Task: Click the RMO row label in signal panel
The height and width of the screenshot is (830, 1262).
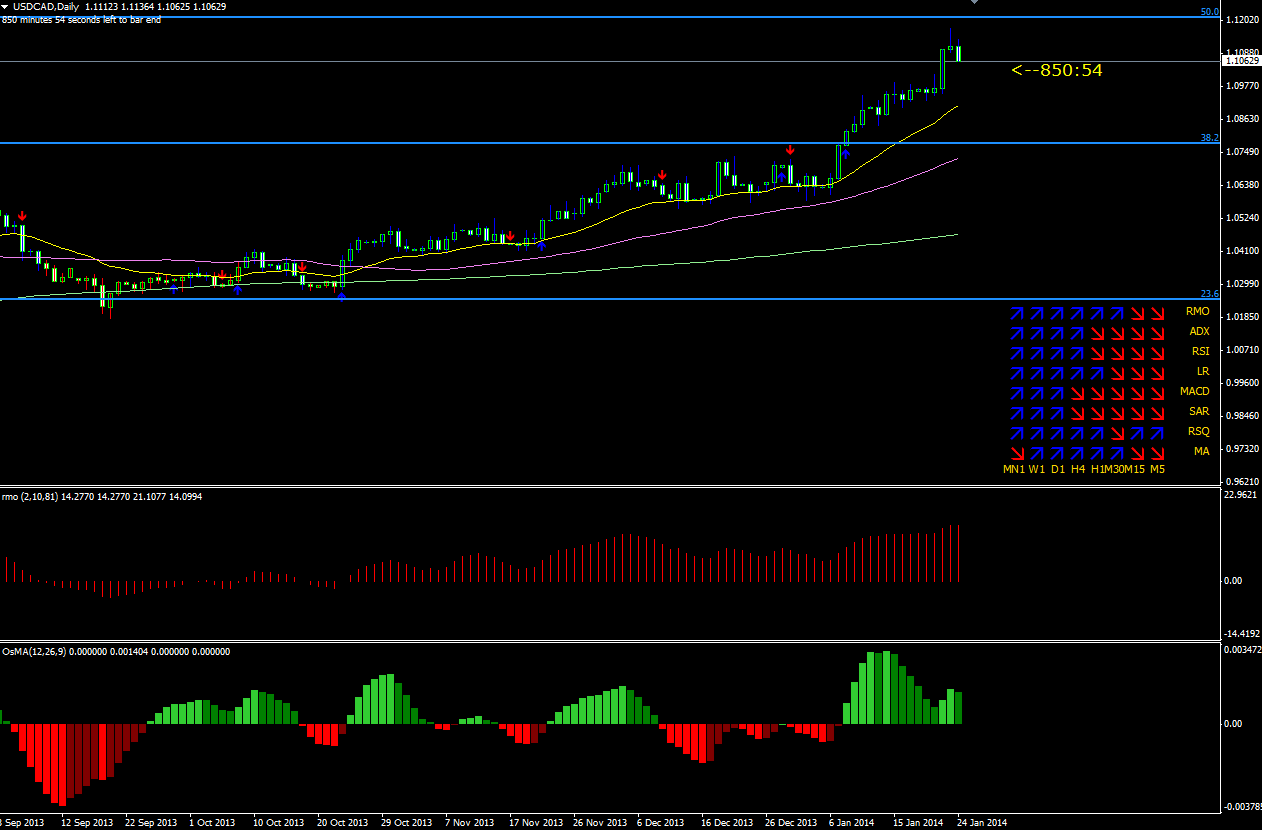Action: pos(1197,312)
